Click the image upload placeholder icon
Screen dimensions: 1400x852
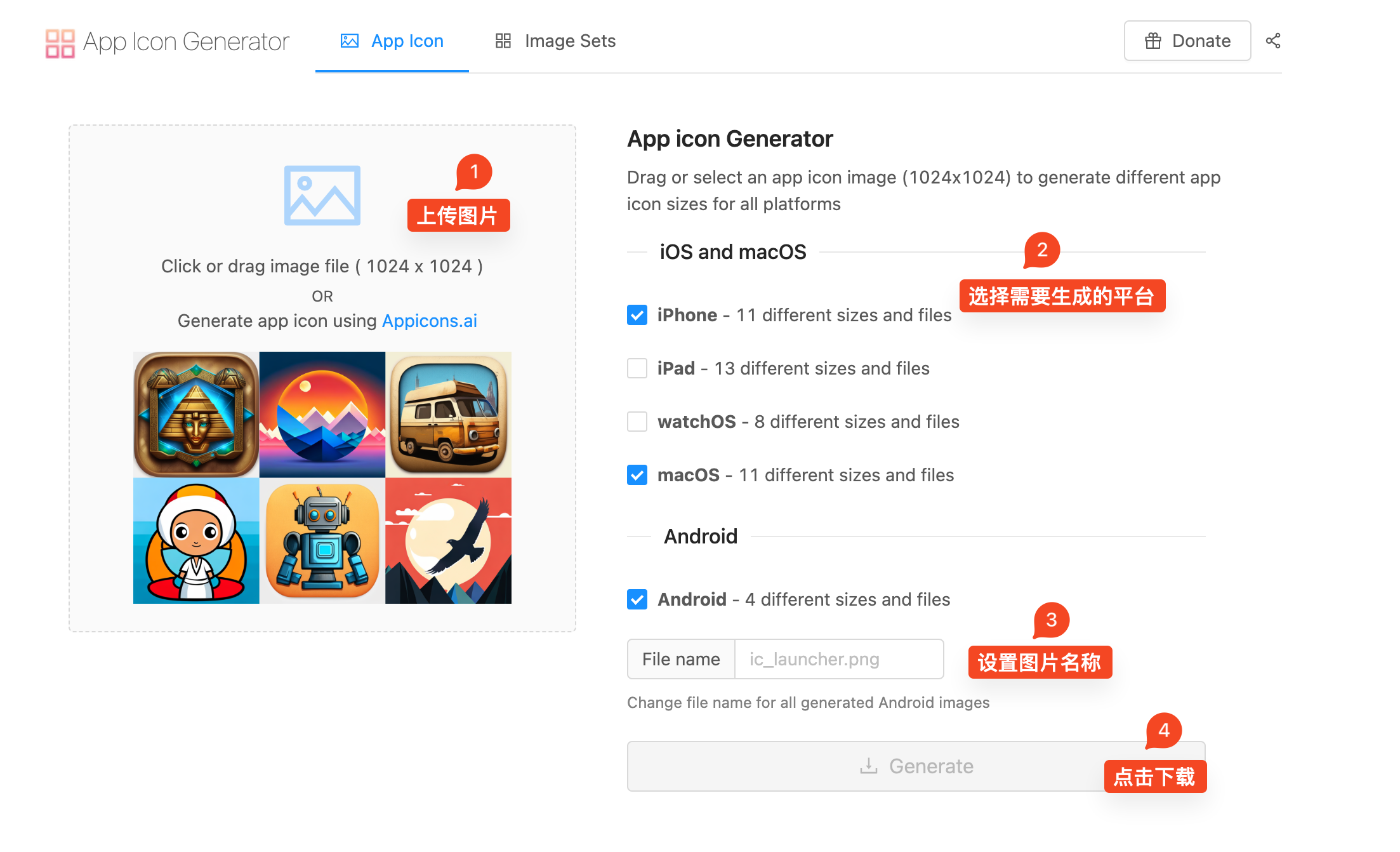[322, 196]
